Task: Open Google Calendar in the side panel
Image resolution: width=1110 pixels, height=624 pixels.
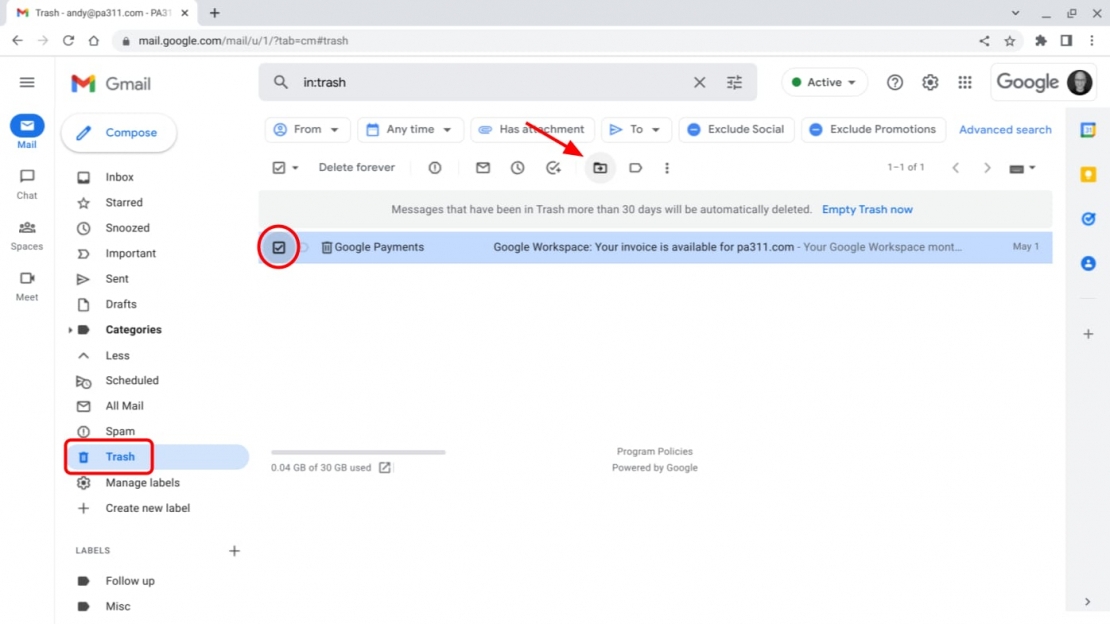Action: [x=1087, y=128]
